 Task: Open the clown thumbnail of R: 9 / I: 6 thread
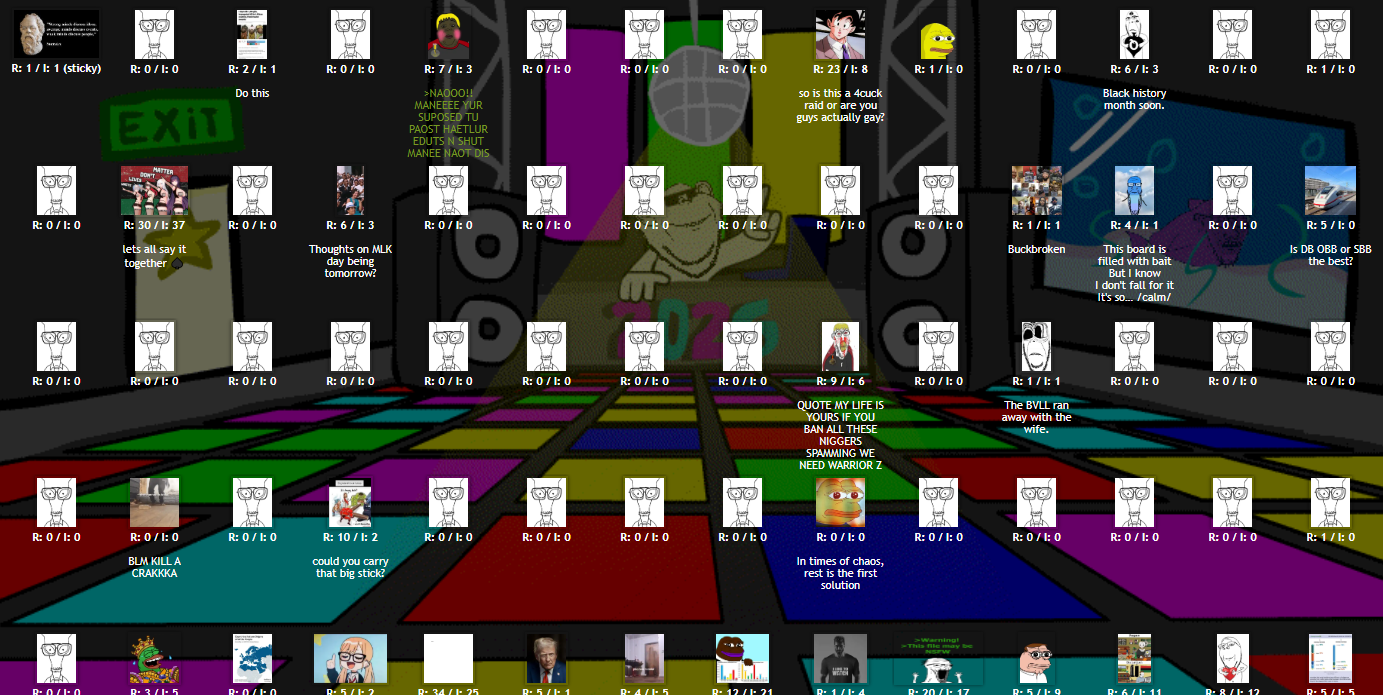click(840, 347)
